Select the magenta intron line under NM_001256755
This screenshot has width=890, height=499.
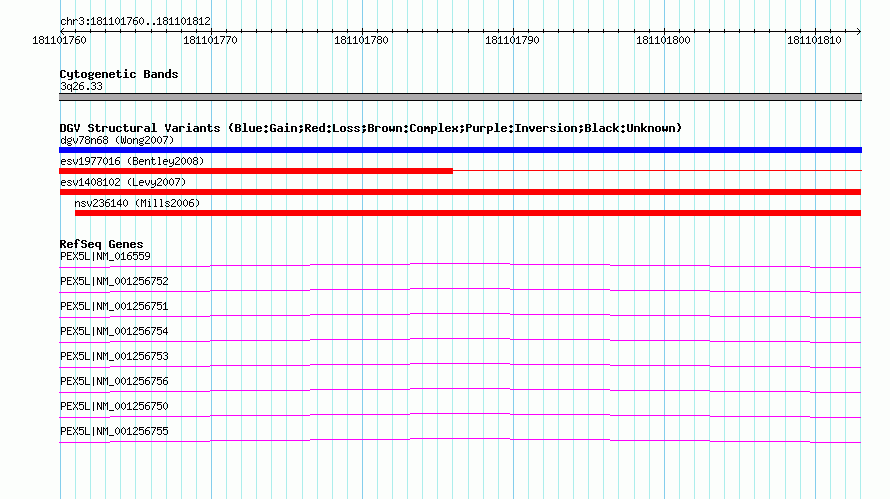click(x=460, y=438)
